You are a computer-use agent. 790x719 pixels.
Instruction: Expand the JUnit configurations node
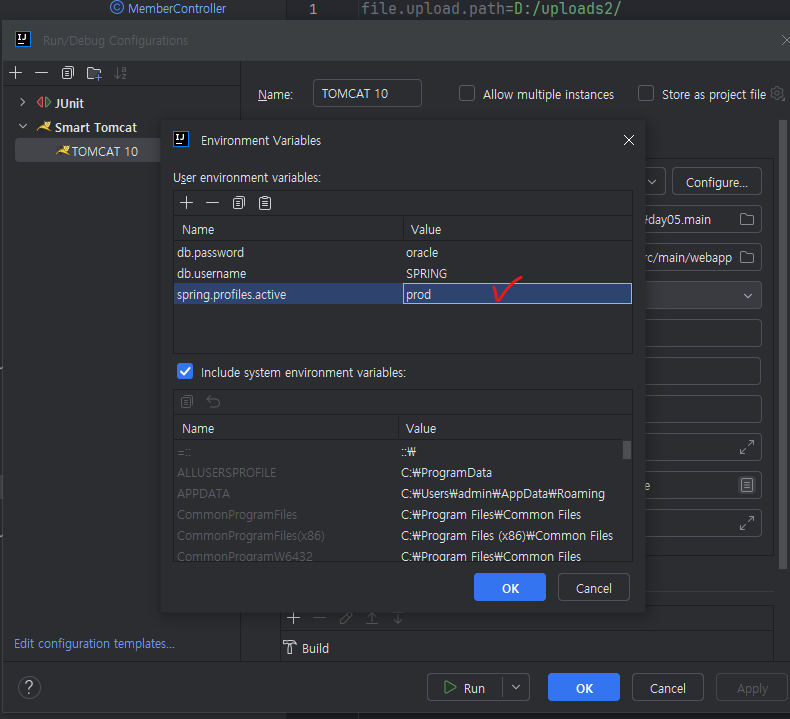22,102
